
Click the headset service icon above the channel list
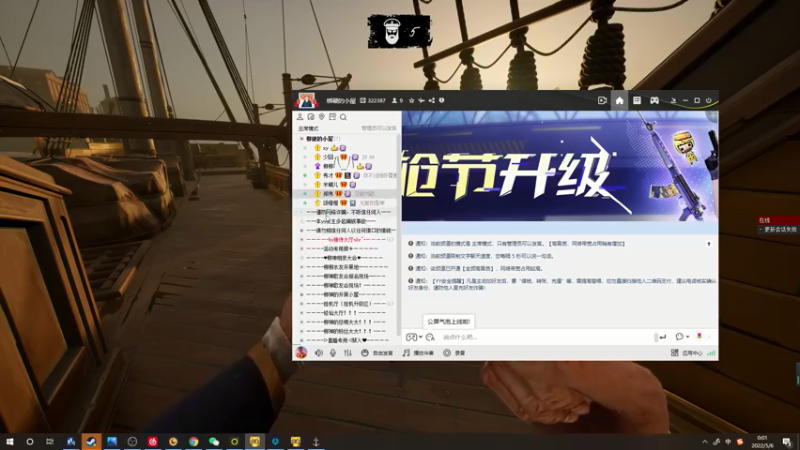pyautogui.click(x=311, y=117)
